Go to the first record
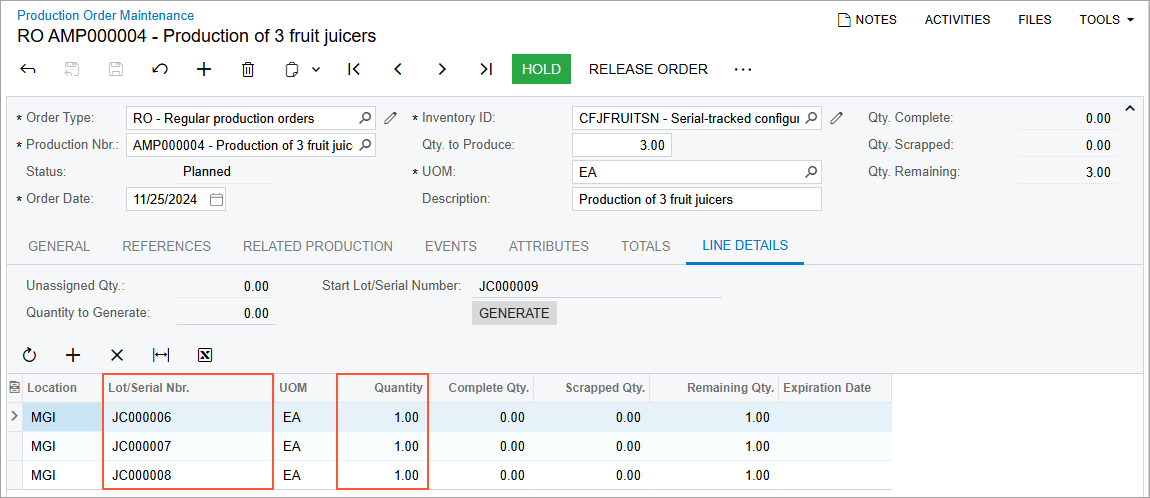 click(353, 69)
